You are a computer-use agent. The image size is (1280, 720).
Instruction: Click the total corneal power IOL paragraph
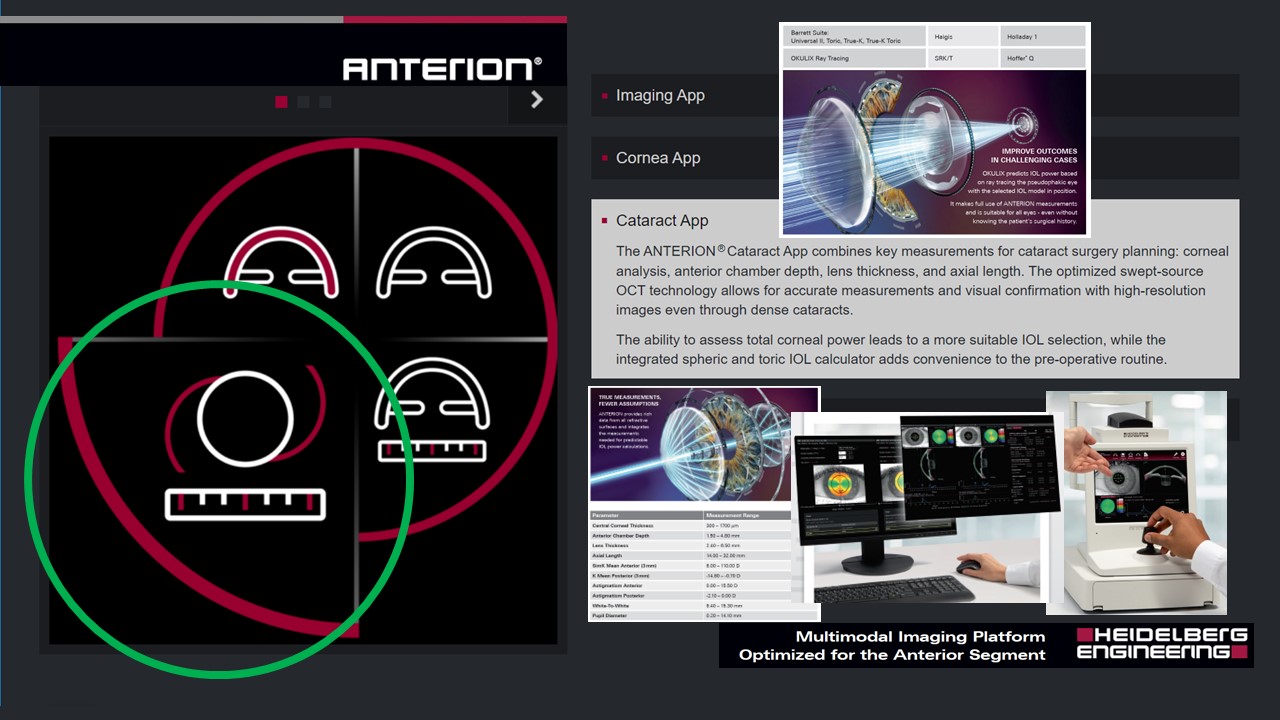pos(891,350)
